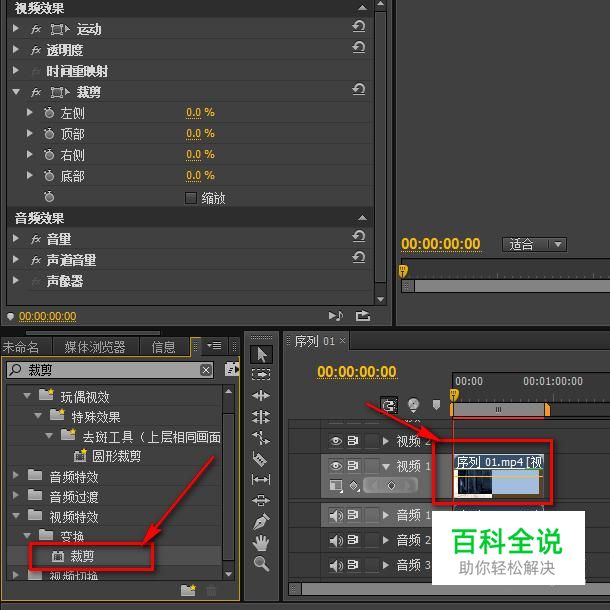The width and height of the screenshot is (610, 610).
Task: Collapse the 视频特效 folder
Action: [16, 516]
